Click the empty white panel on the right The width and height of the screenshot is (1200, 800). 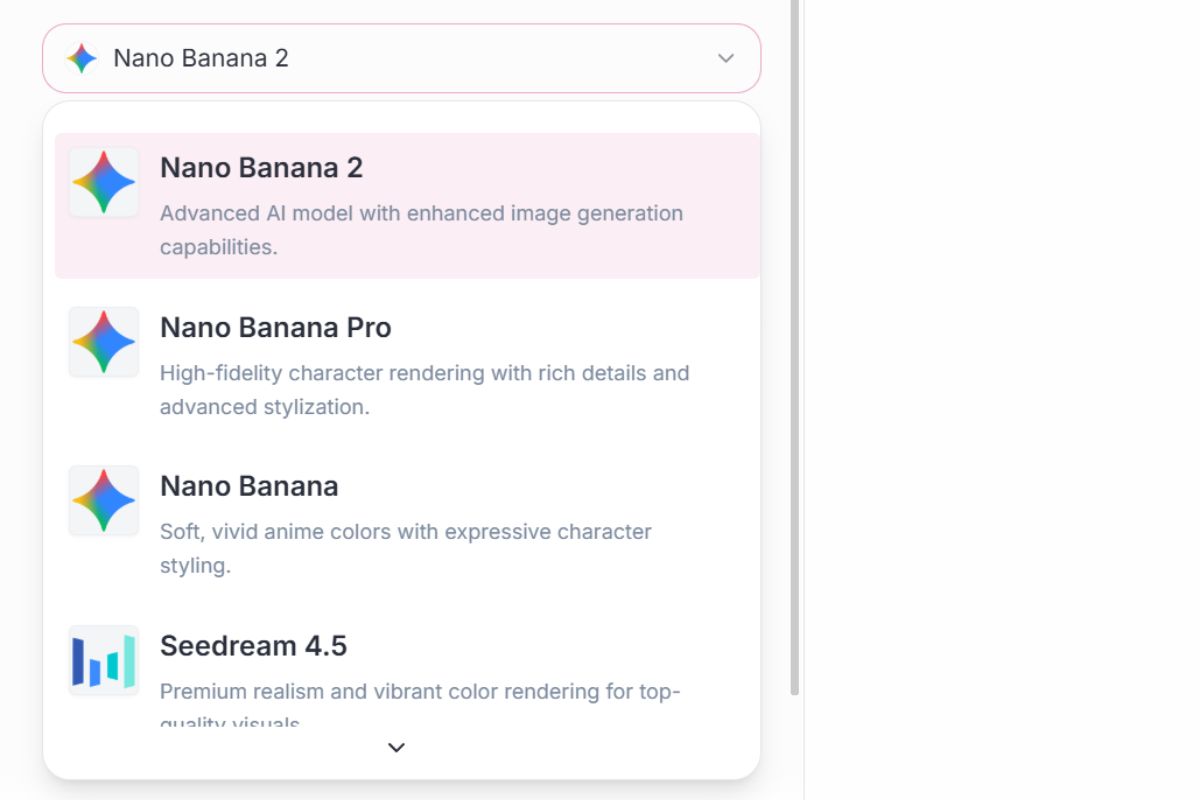pyautogui.click(x=1002, y=400)
